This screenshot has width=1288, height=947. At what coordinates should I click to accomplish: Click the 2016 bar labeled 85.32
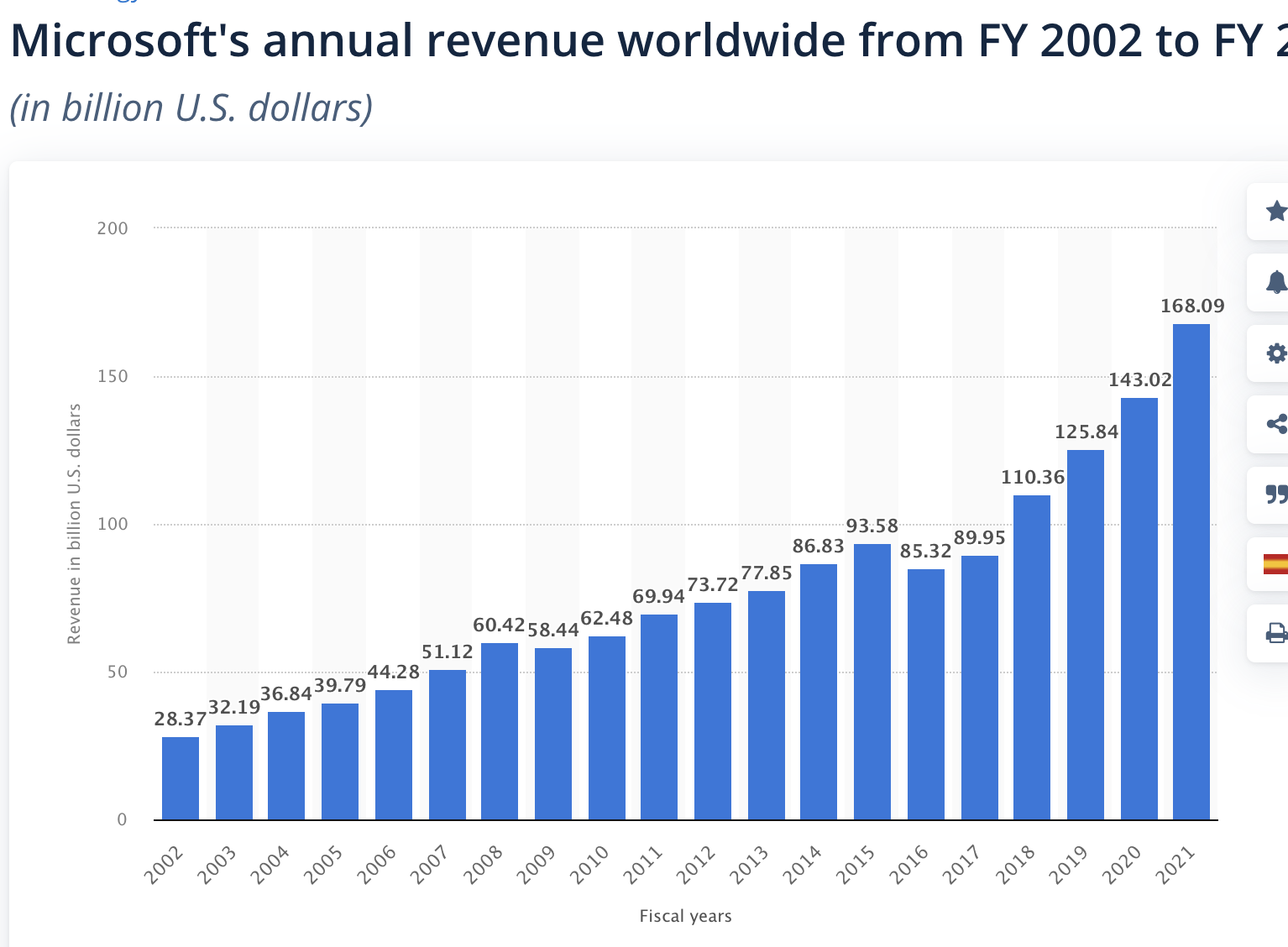[x=926, y=694]
